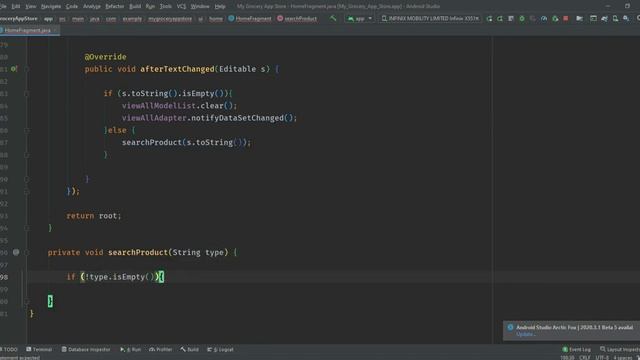Open the Build menu
The height and width of the screenshot is (360, 640).
135,6
